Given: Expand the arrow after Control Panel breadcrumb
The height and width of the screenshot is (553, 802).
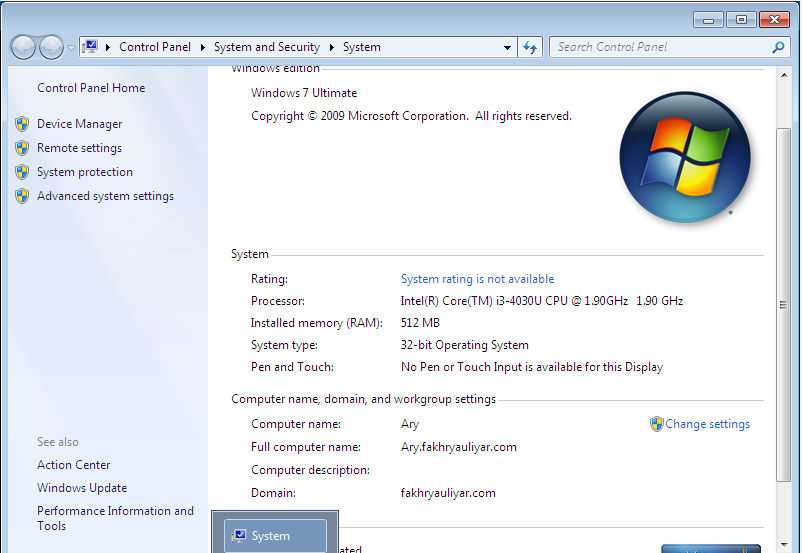Looking at the screenshot, I should pos(203,47).
